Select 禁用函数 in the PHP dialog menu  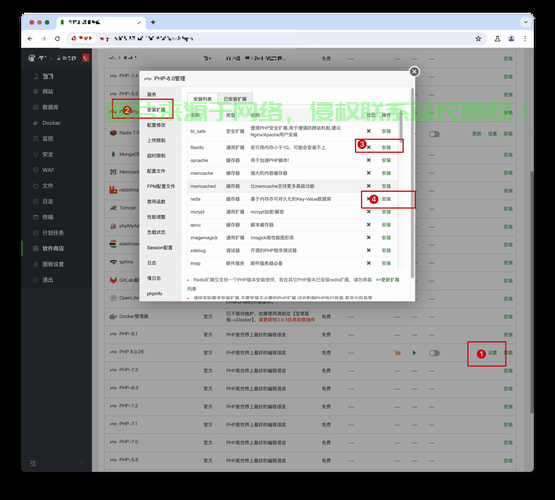pyautogui.click(x=156, y=201)
